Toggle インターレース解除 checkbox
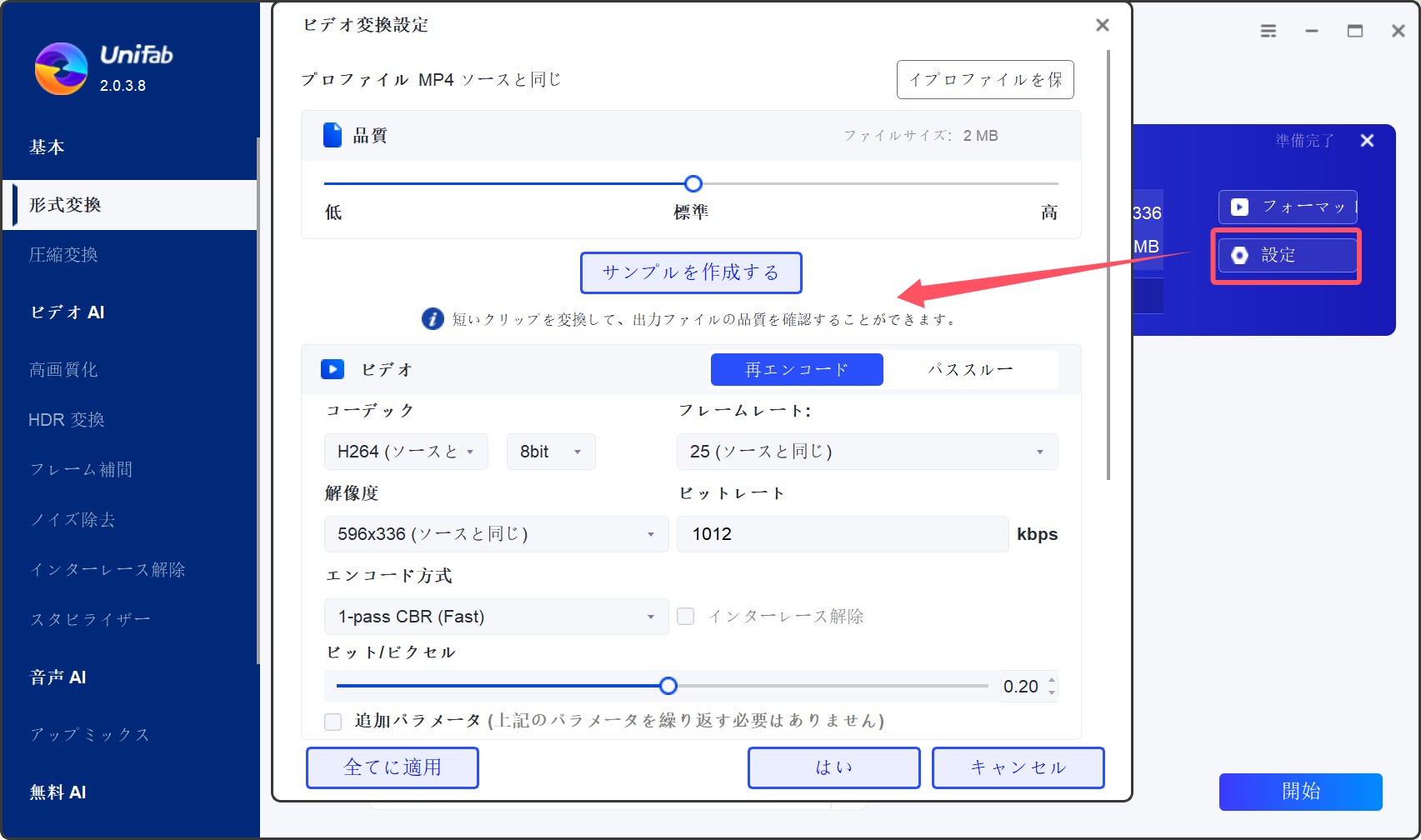 tap(686, 617)
